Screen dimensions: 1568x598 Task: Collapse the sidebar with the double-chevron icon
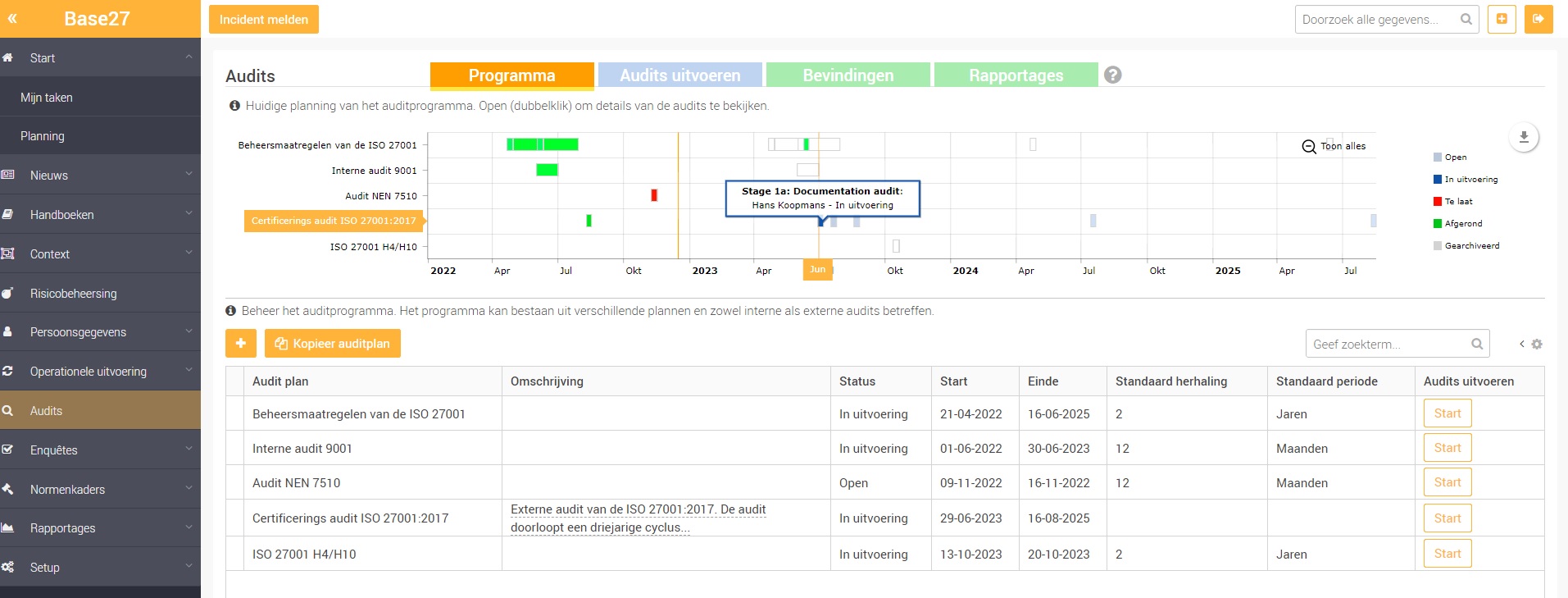click(12, 18)
